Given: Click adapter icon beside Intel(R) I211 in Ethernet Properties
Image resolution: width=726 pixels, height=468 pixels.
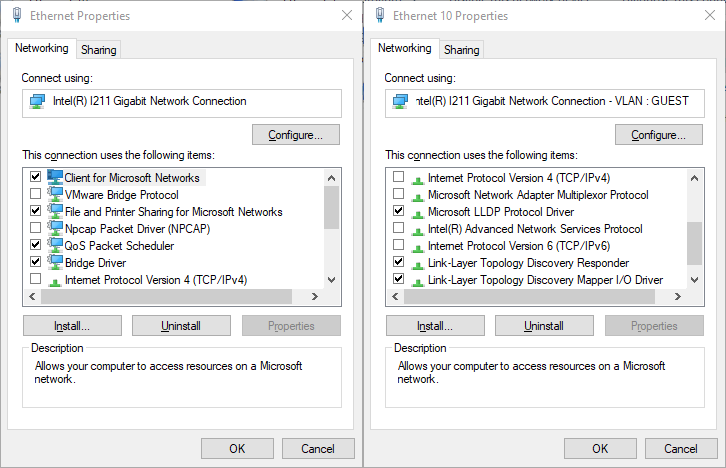Looking at the screenshot, I should [38, 101].
